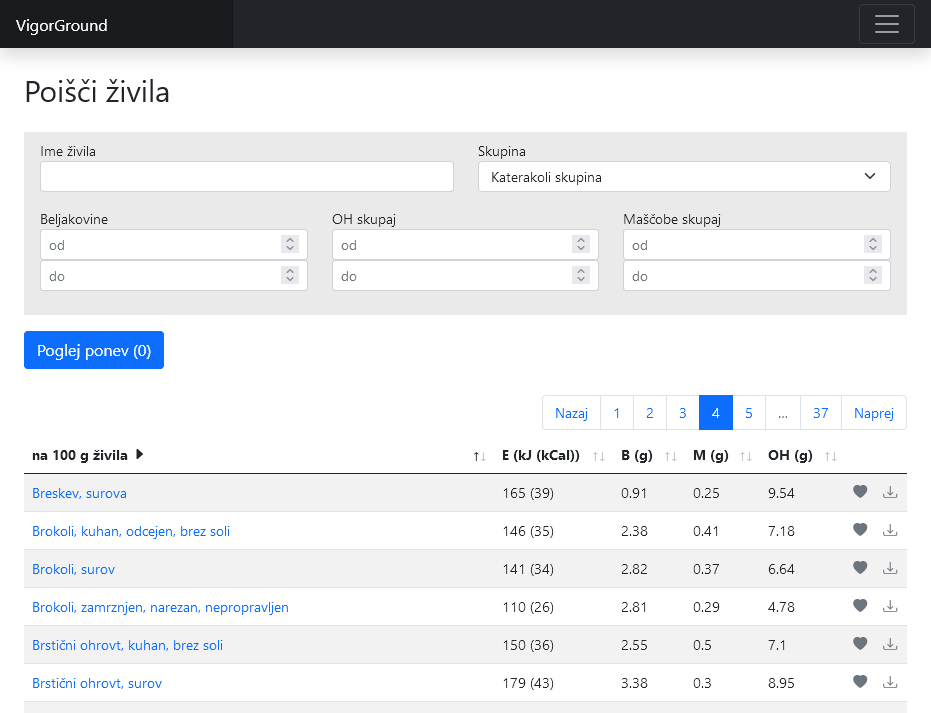Click download icon for Brokoli, surov
This screenshot has width=931, height=713.
[x=890, y=568]
